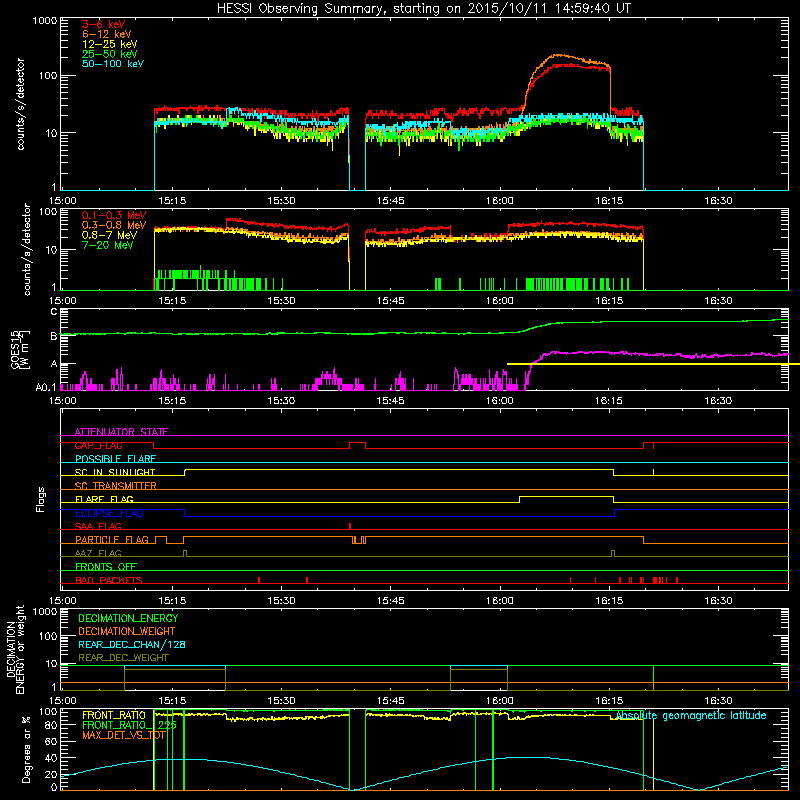Click the SC_IN_SUNLIGHT flag label
The image size is (800, 800).
click(x=115, y=472)
